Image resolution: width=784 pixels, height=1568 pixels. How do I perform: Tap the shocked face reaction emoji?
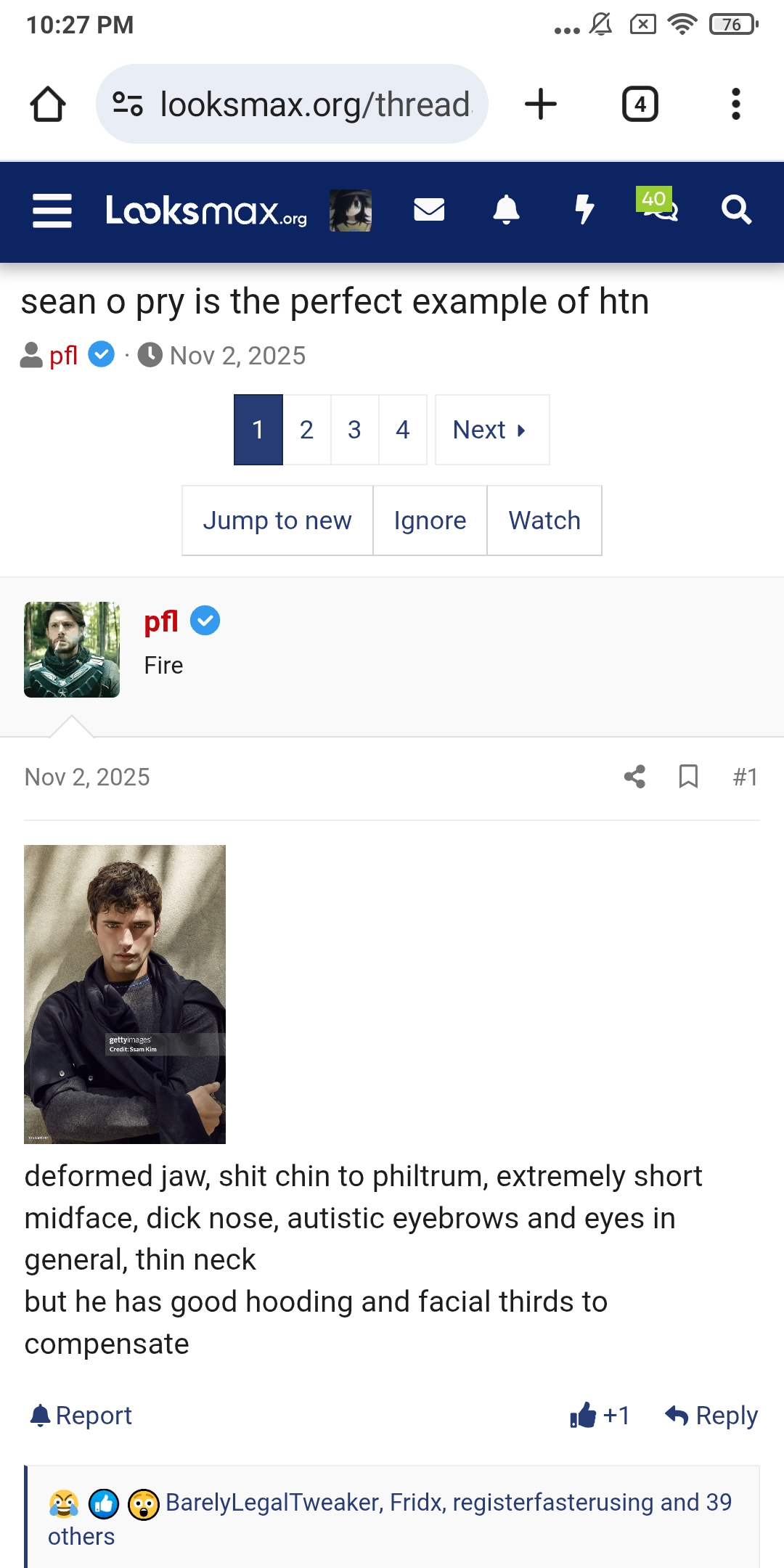pos(144,1504)
